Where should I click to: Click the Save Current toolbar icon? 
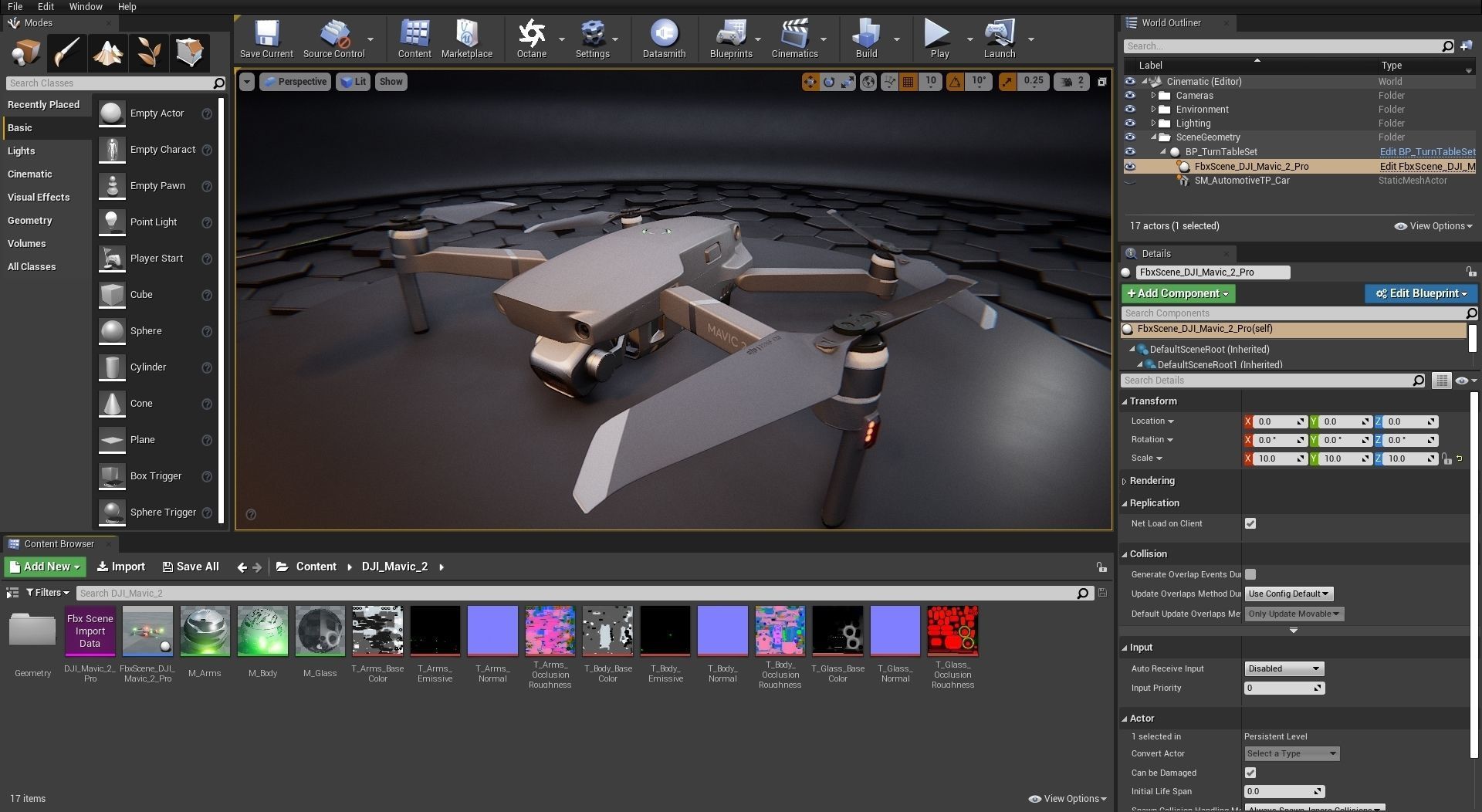(x=266, y=39)
